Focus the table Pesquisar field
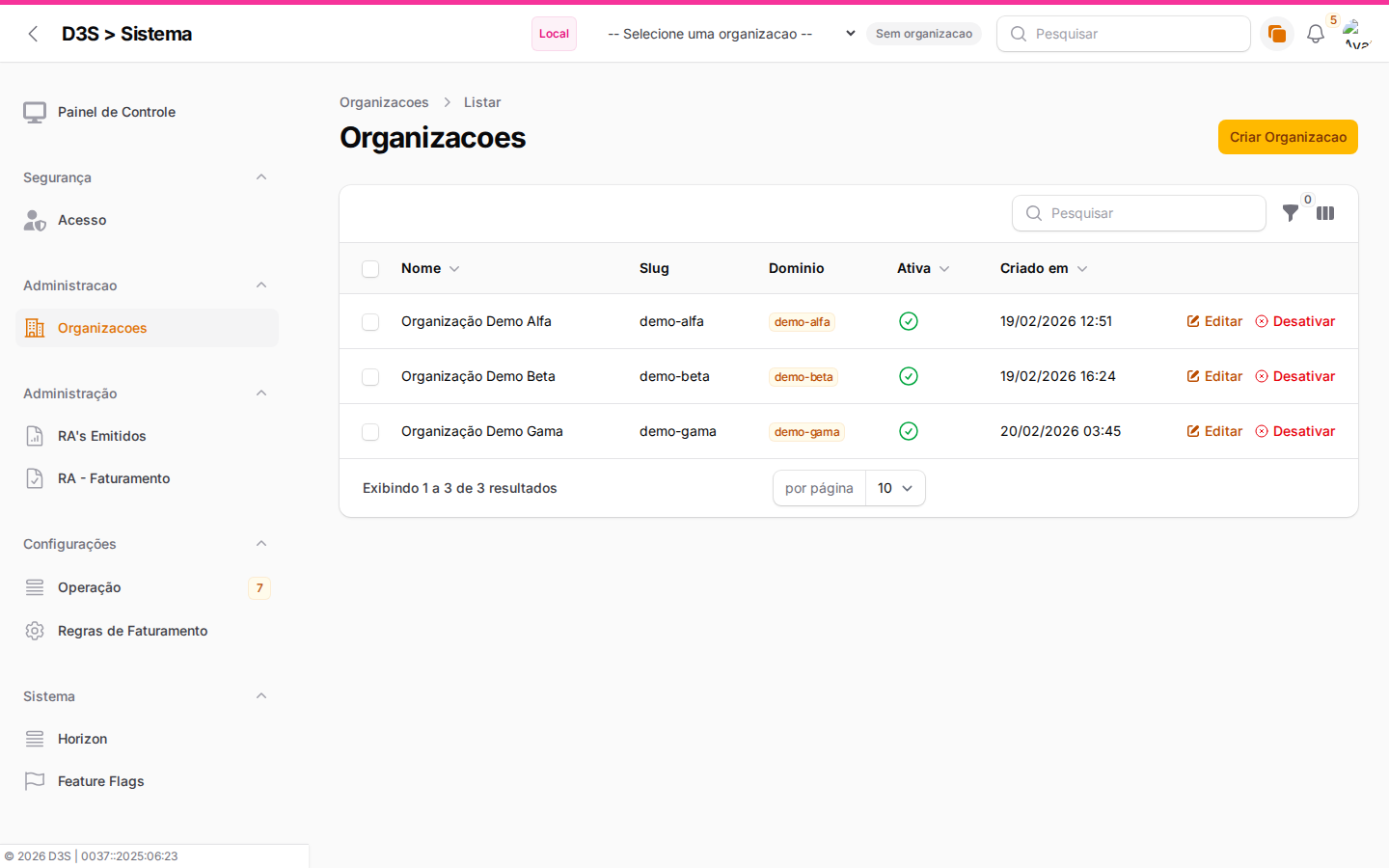Viewport: 1389px width, 868px height. 1139,213
